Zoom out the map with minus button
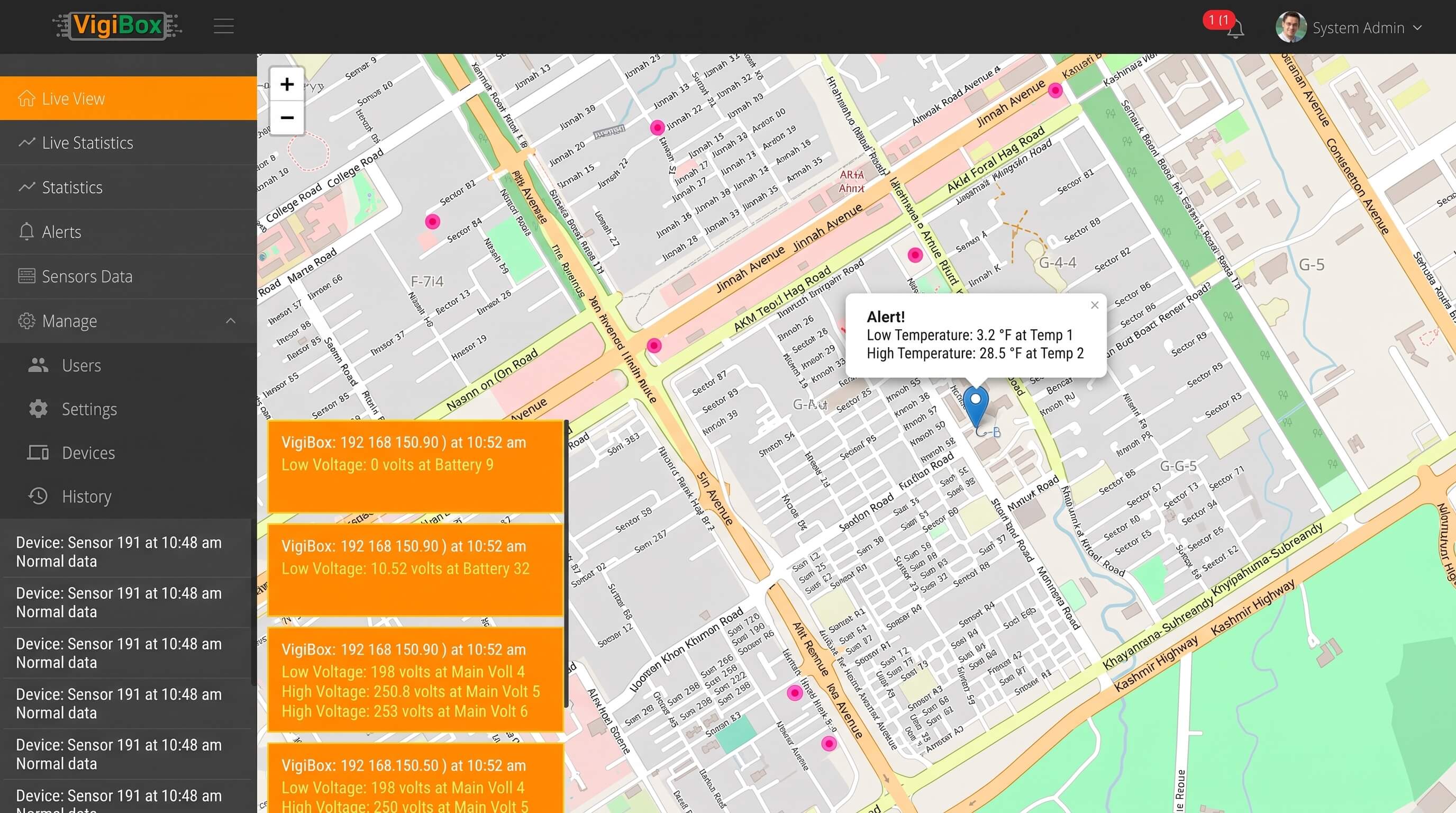 (x=287, y=118)
